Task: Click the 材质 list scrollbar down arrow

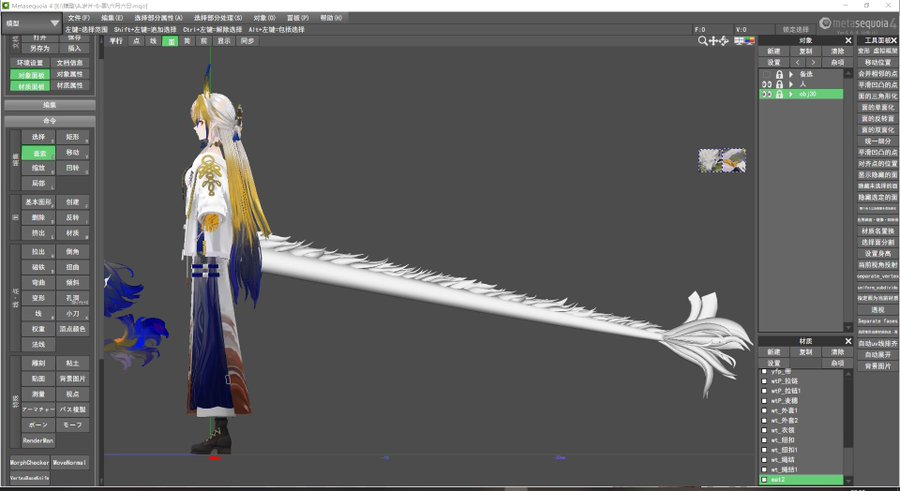Action: pos(848,481)
